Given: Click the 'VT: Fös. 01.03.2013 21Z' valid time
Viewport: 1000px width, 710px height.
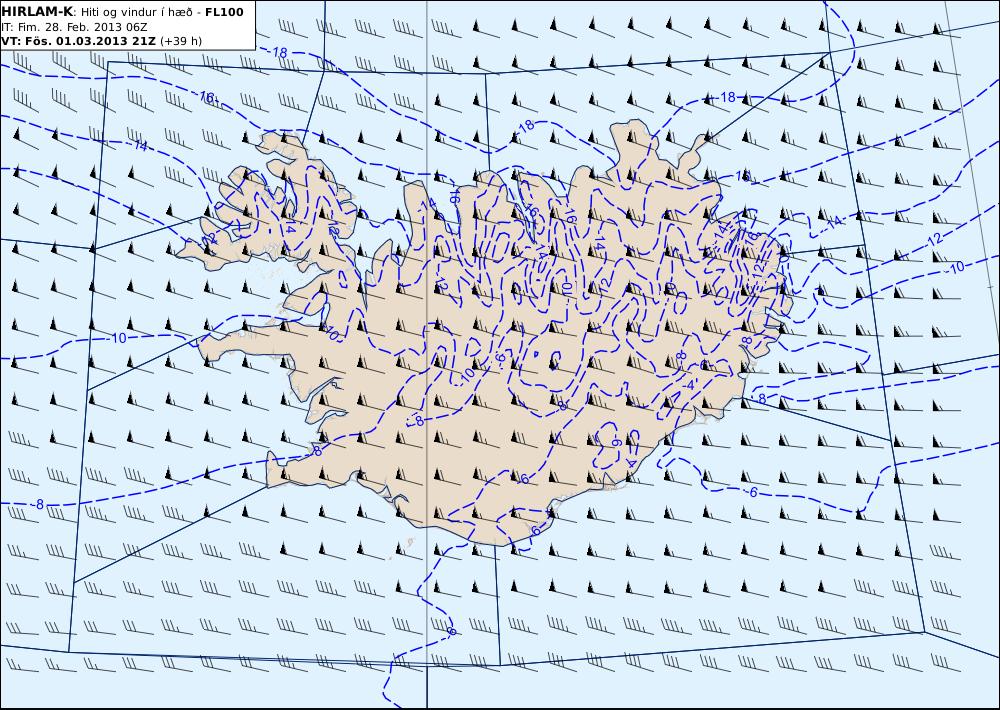Looking at the screenshot, I should [79, 41].
